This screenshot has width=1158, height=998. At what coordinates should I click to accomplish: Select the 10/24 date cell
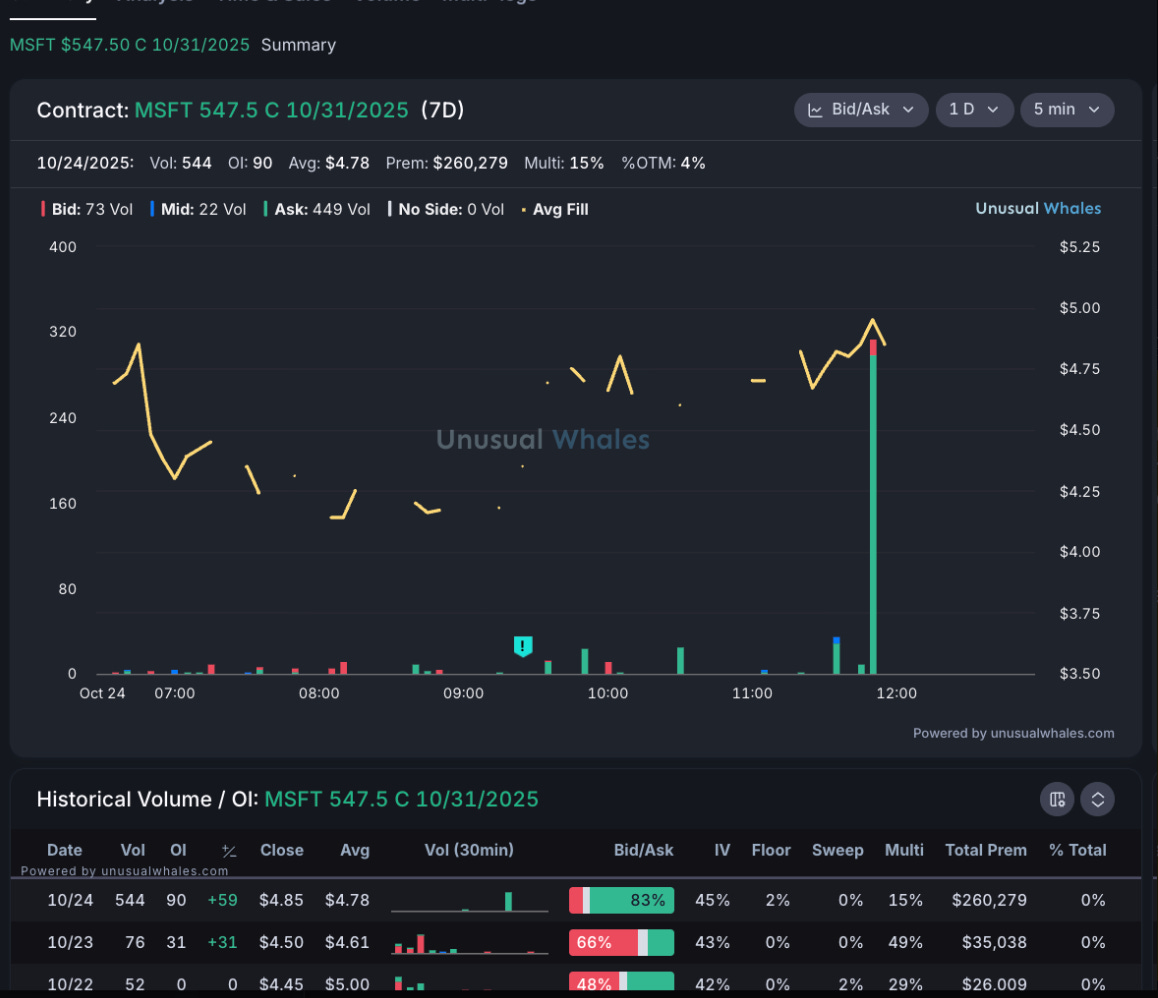pos(70,900)
